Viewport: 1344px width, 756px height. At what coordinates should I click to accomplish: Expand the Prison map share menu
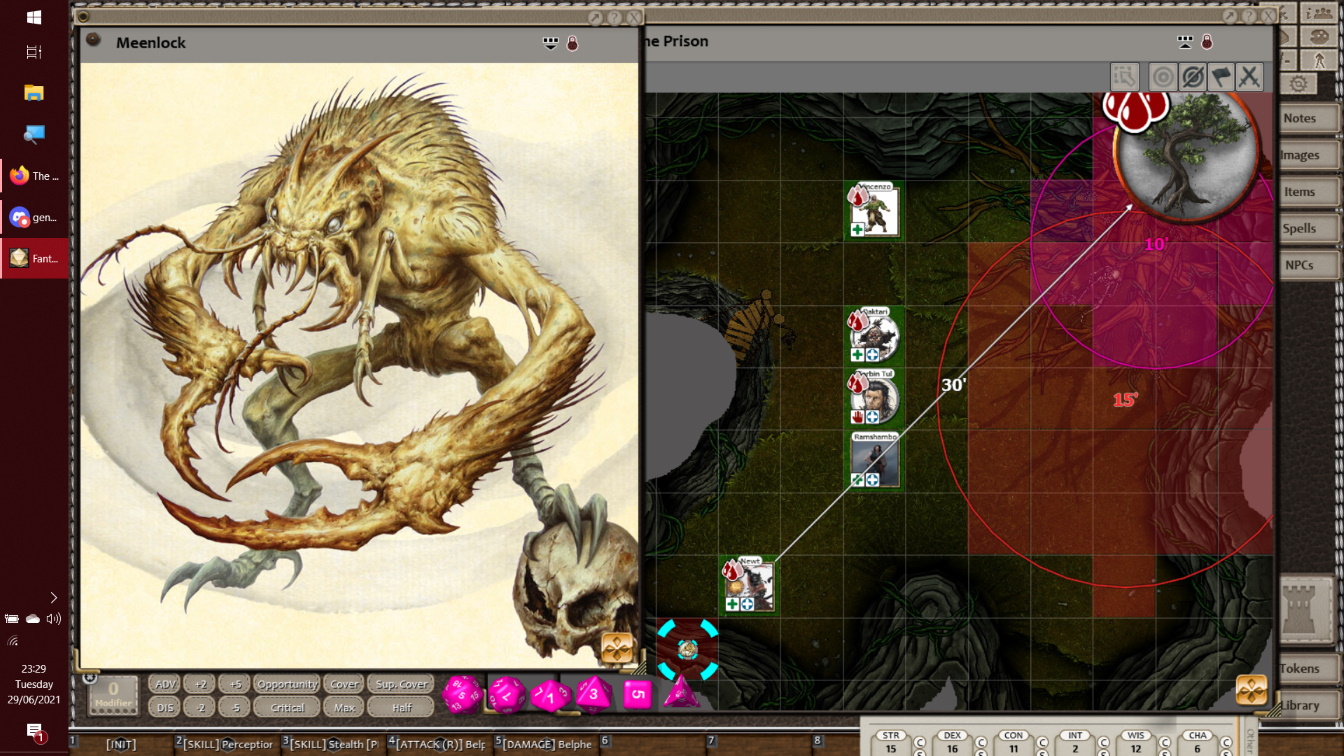click(x=1185, y=42)
